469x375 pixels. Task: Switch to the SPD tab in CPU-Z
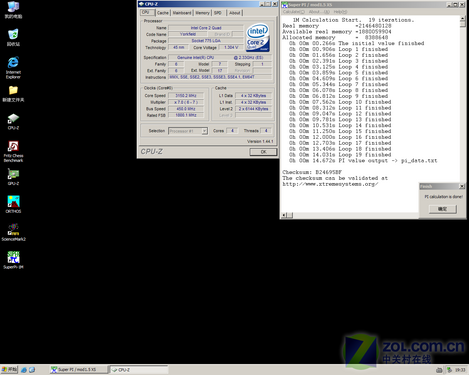coord(218,13)
